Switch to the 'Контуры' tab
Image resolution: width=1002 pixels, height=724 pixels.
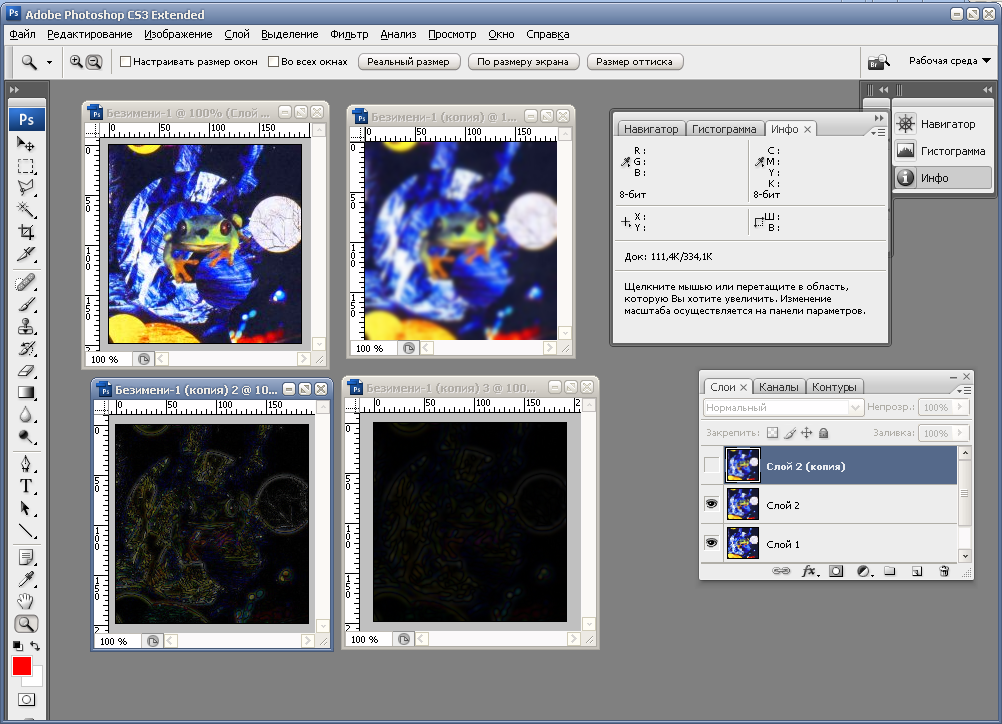click(834, 387)
